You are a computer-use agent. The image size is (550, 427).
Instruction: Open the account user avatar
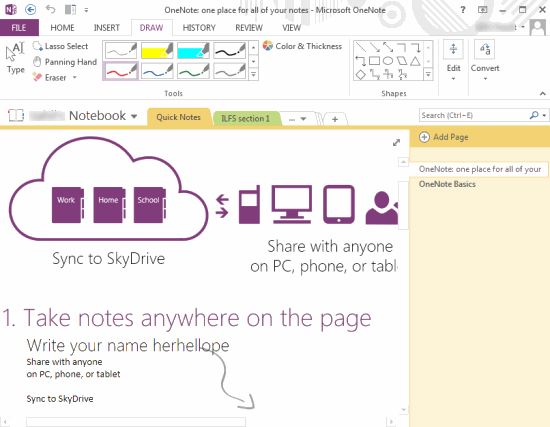coord(538,28)
